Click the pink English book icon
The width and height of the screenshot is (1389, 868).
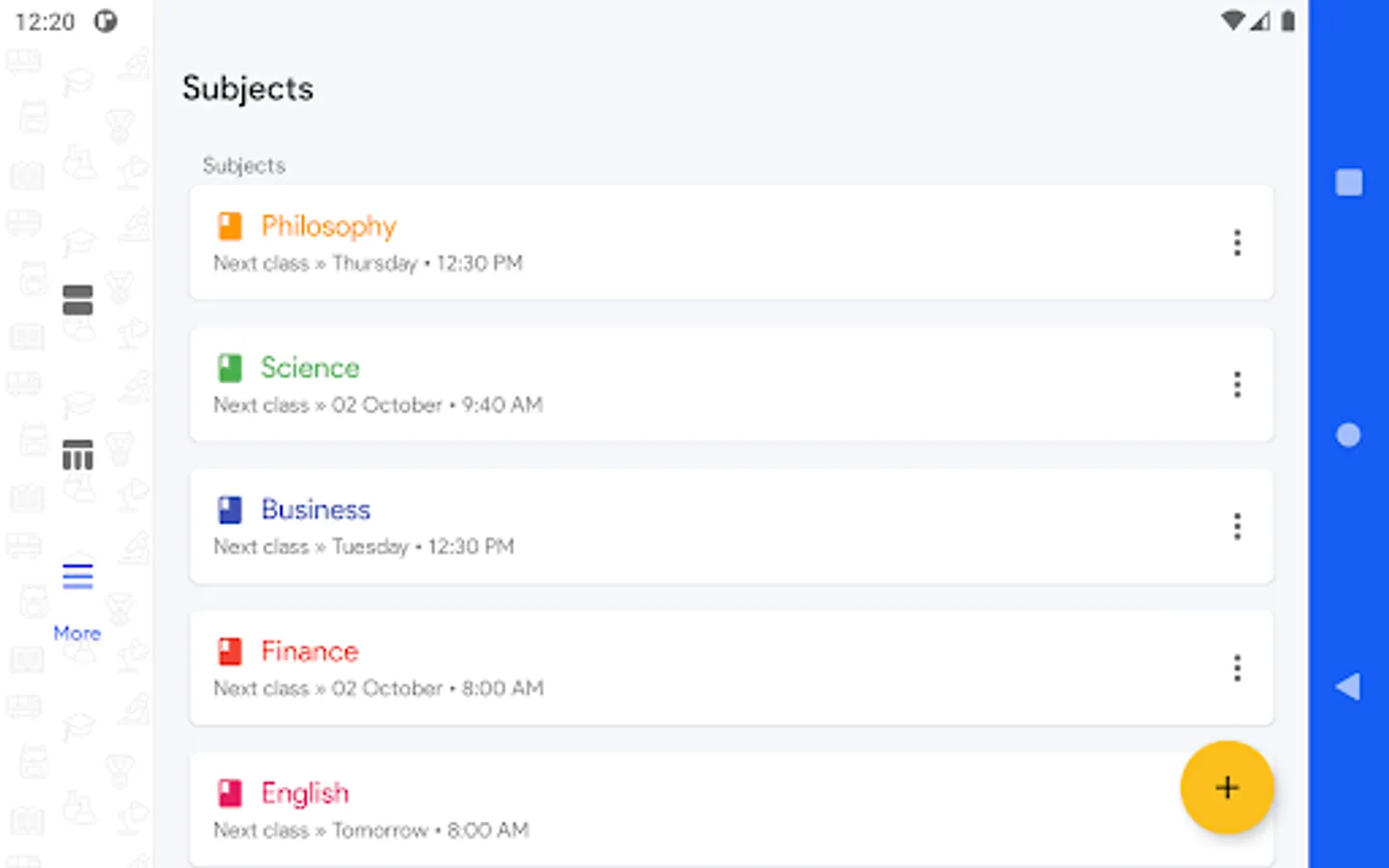point(230,793)
